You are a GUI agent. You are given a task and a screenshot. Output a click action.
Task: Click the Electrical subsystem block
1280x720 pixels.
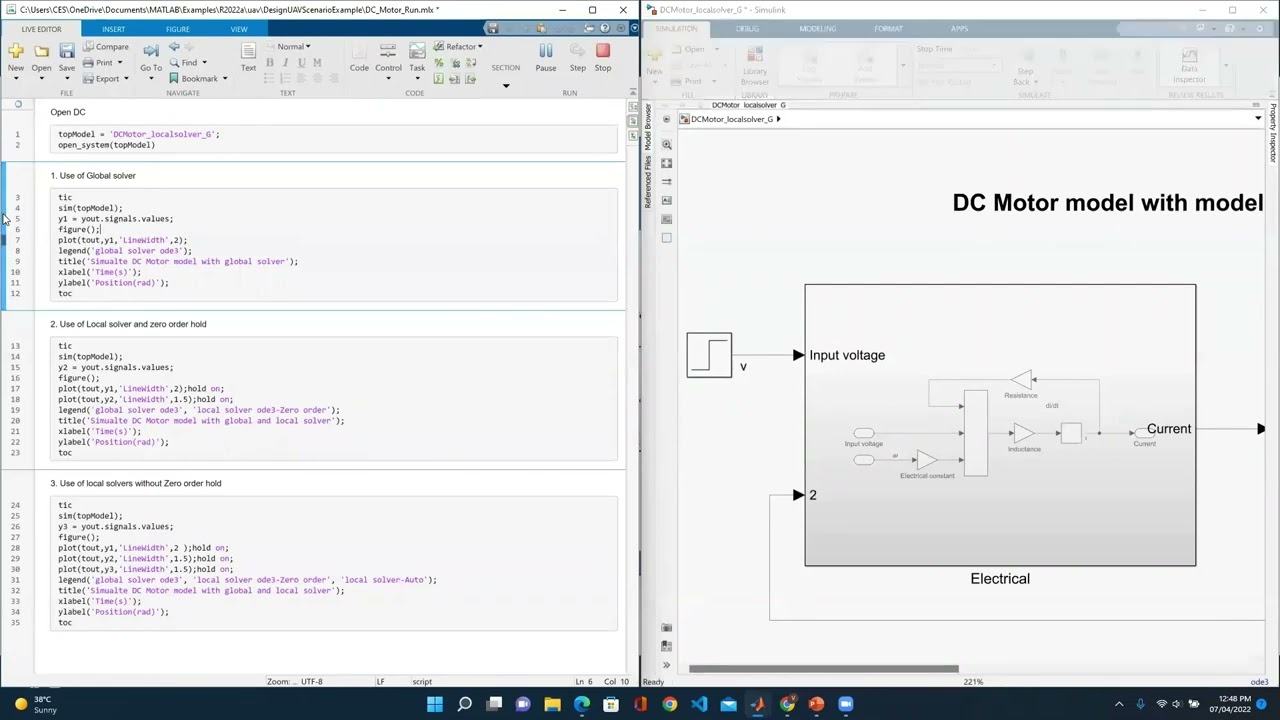pos(1000,425)
